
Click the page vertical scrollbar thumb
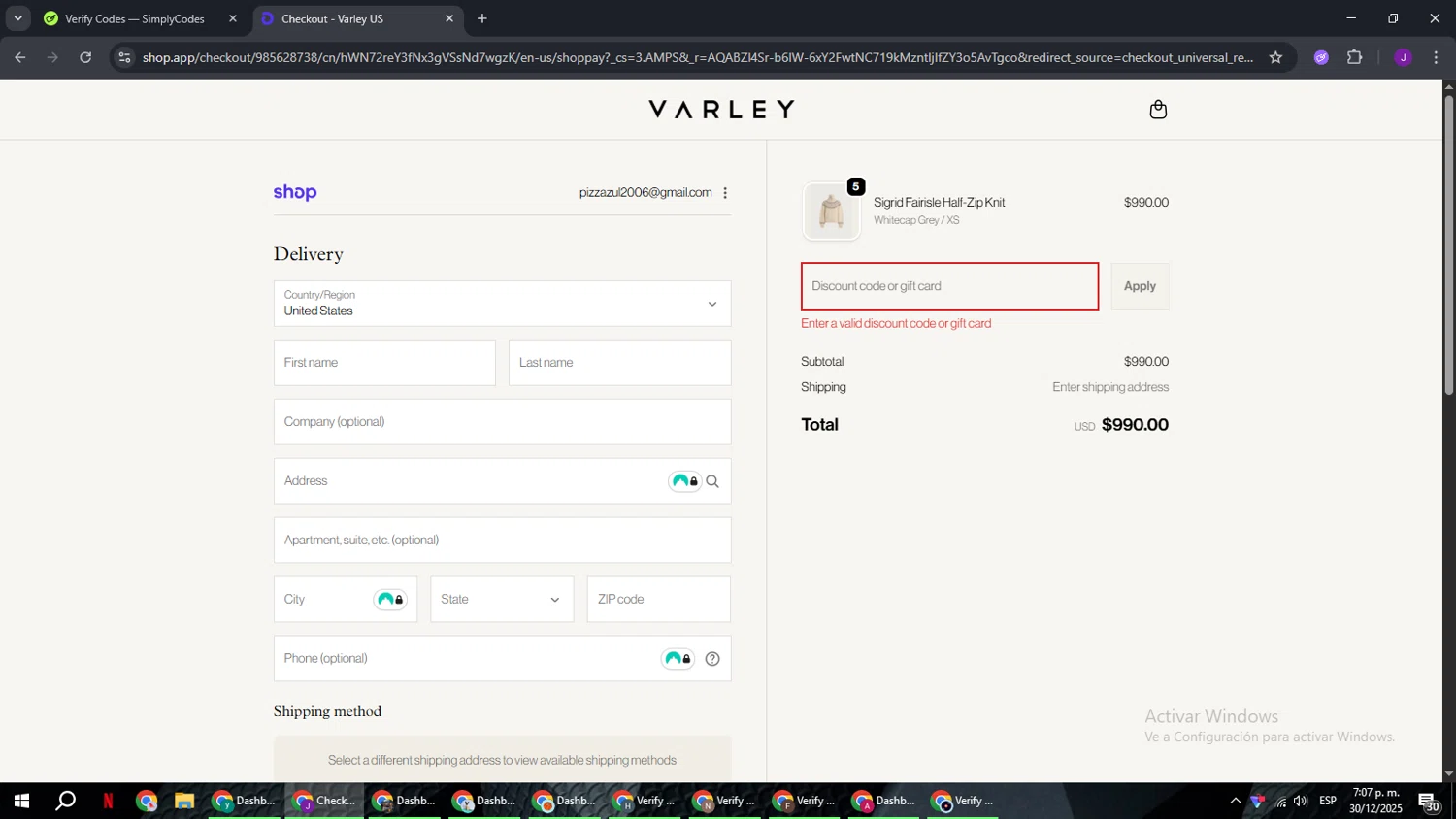(1448, 243)
